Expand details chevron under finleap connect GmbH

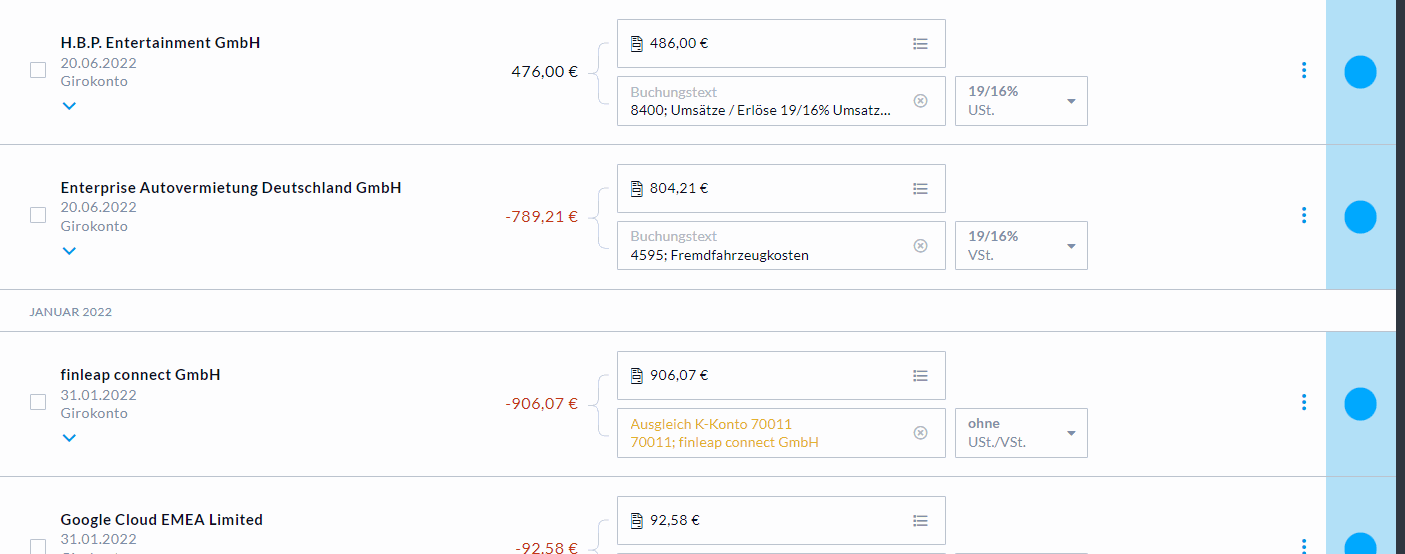point(69,438)
